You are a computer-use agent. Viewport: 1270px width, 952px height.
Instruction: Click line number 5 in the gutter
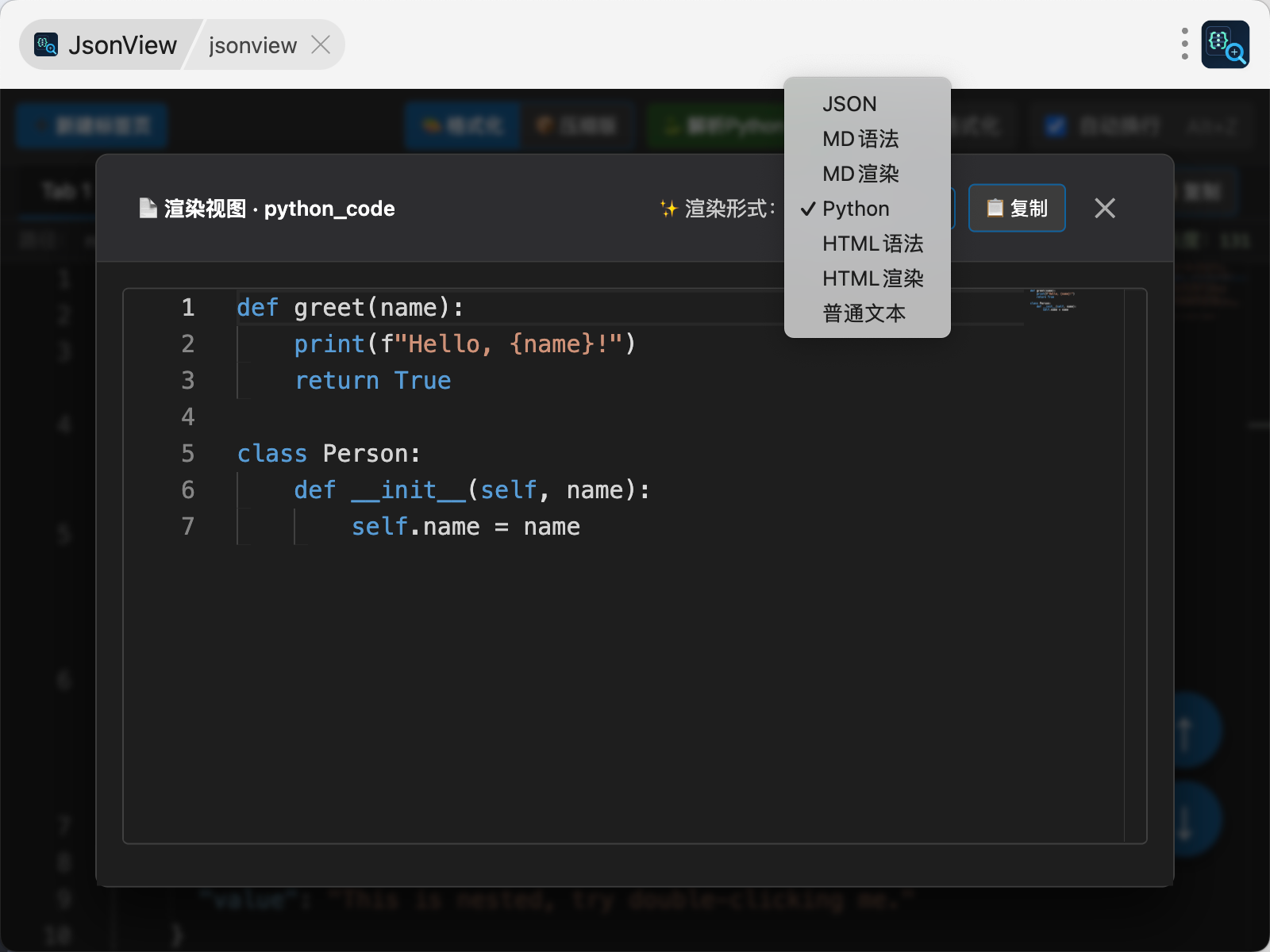click(188, 453)
